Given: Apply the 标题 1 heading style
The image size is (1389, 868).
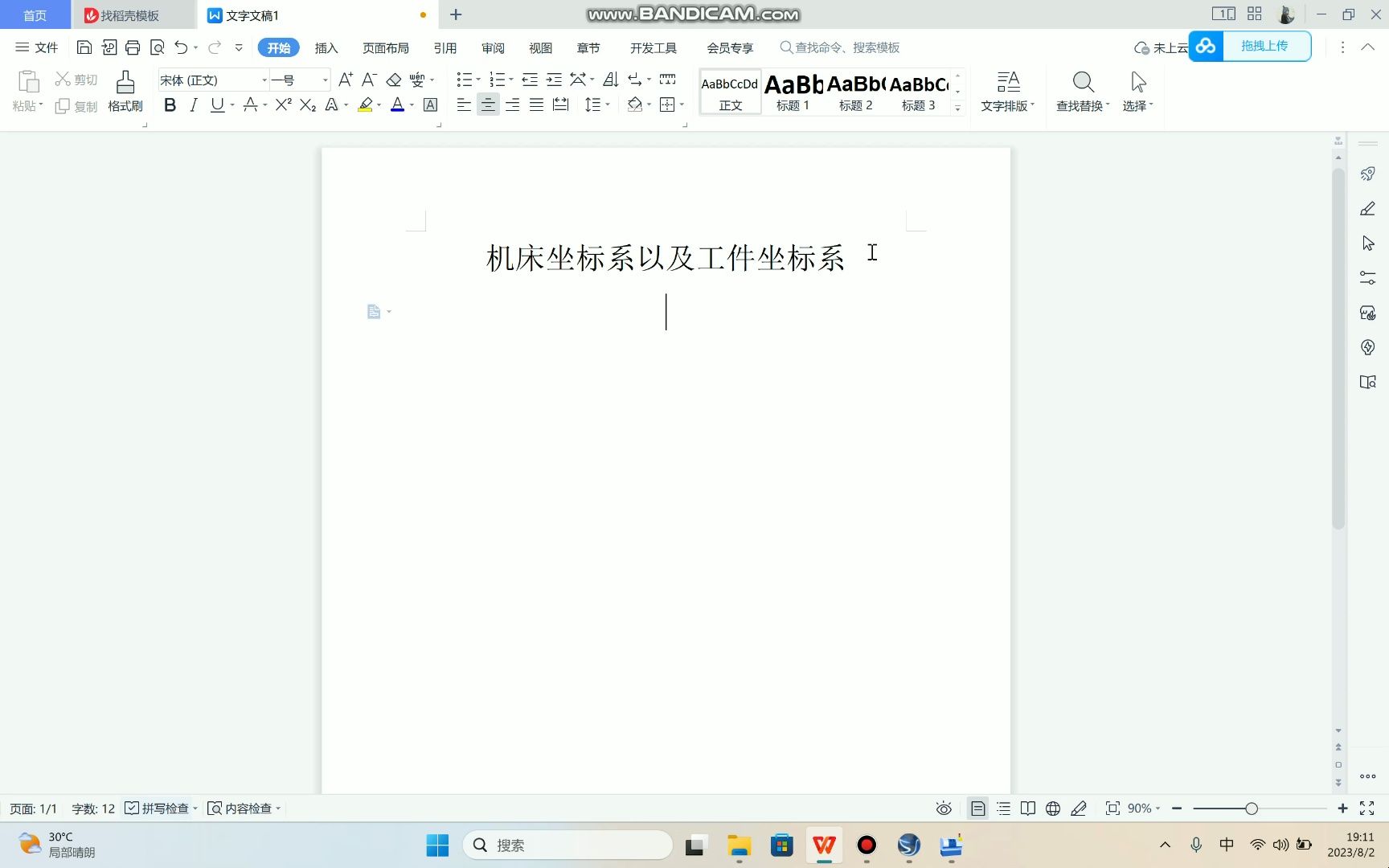Looking at the screenshot, I should (x=793, y=92).
